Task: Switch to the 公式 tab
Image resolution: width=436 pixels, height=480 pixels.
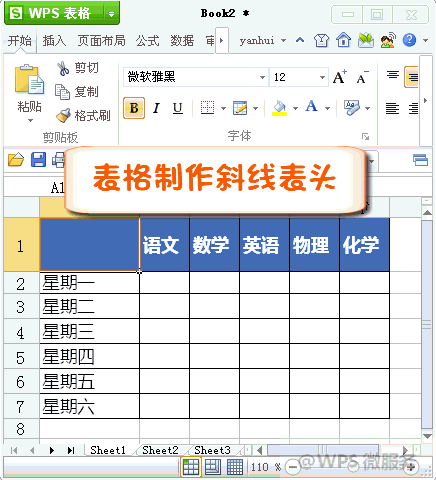Action: 147,41
